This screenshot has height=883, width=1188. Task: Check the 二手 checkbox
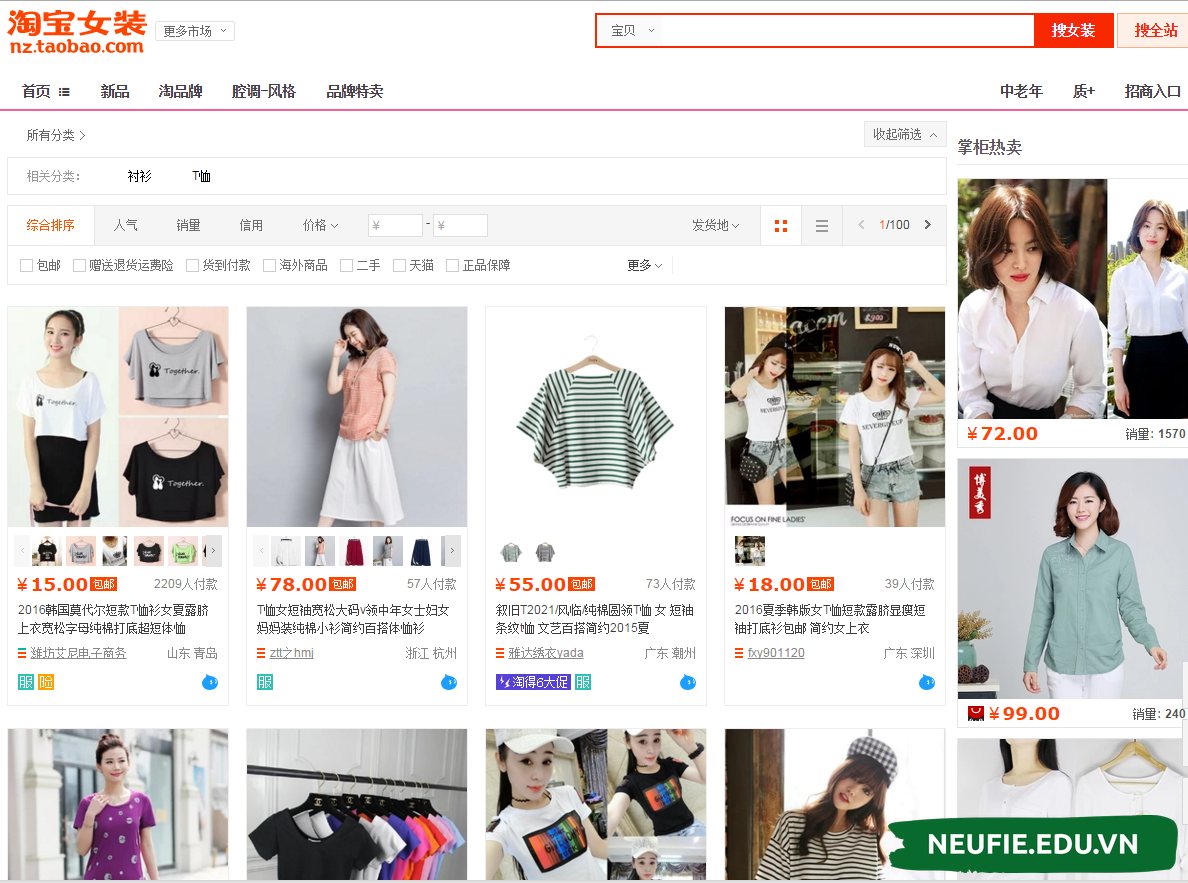pyautogui.click(x=346, y=265)
